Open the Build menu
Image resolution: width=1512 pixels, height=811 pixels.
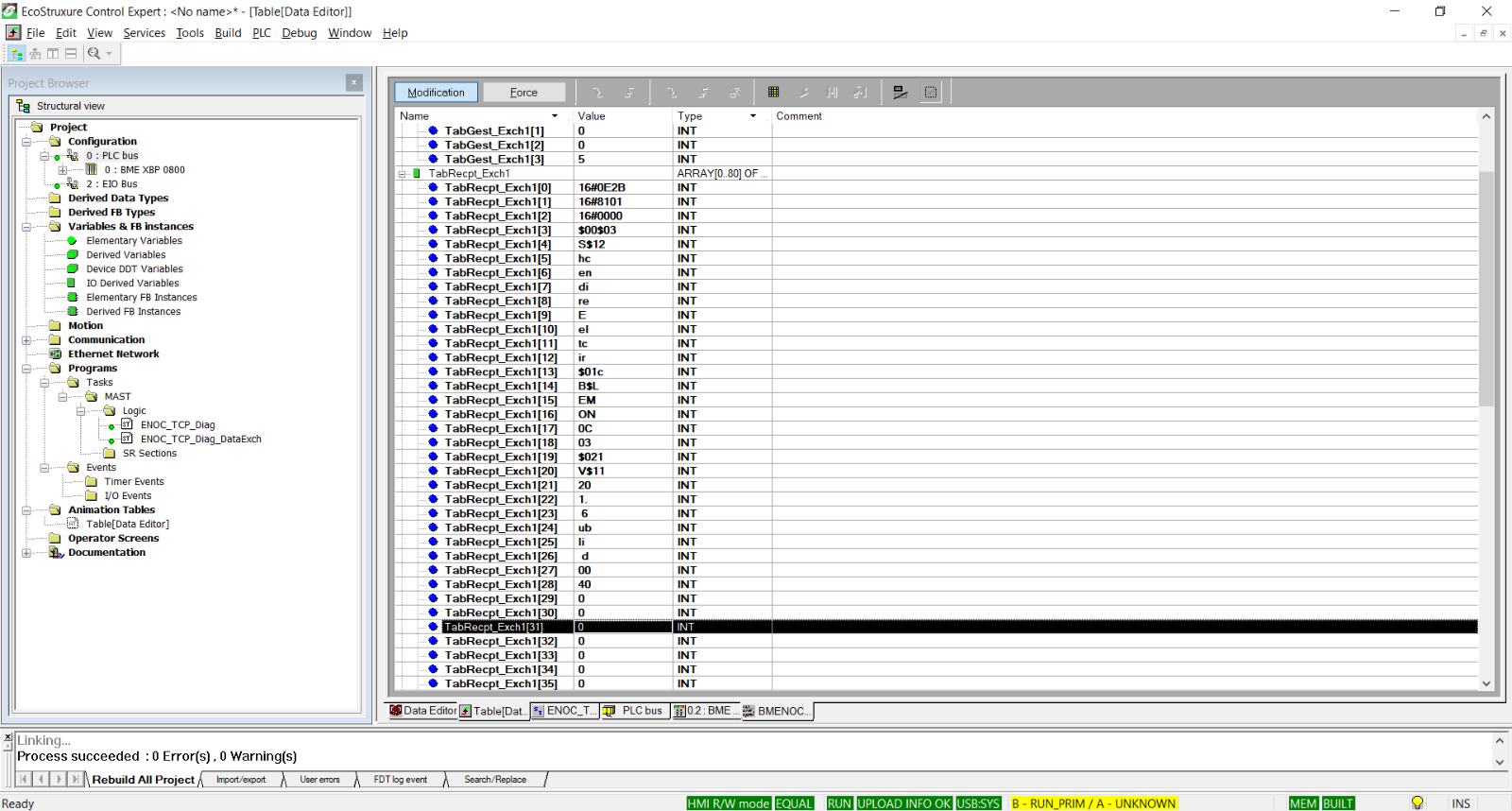(228, 33)
